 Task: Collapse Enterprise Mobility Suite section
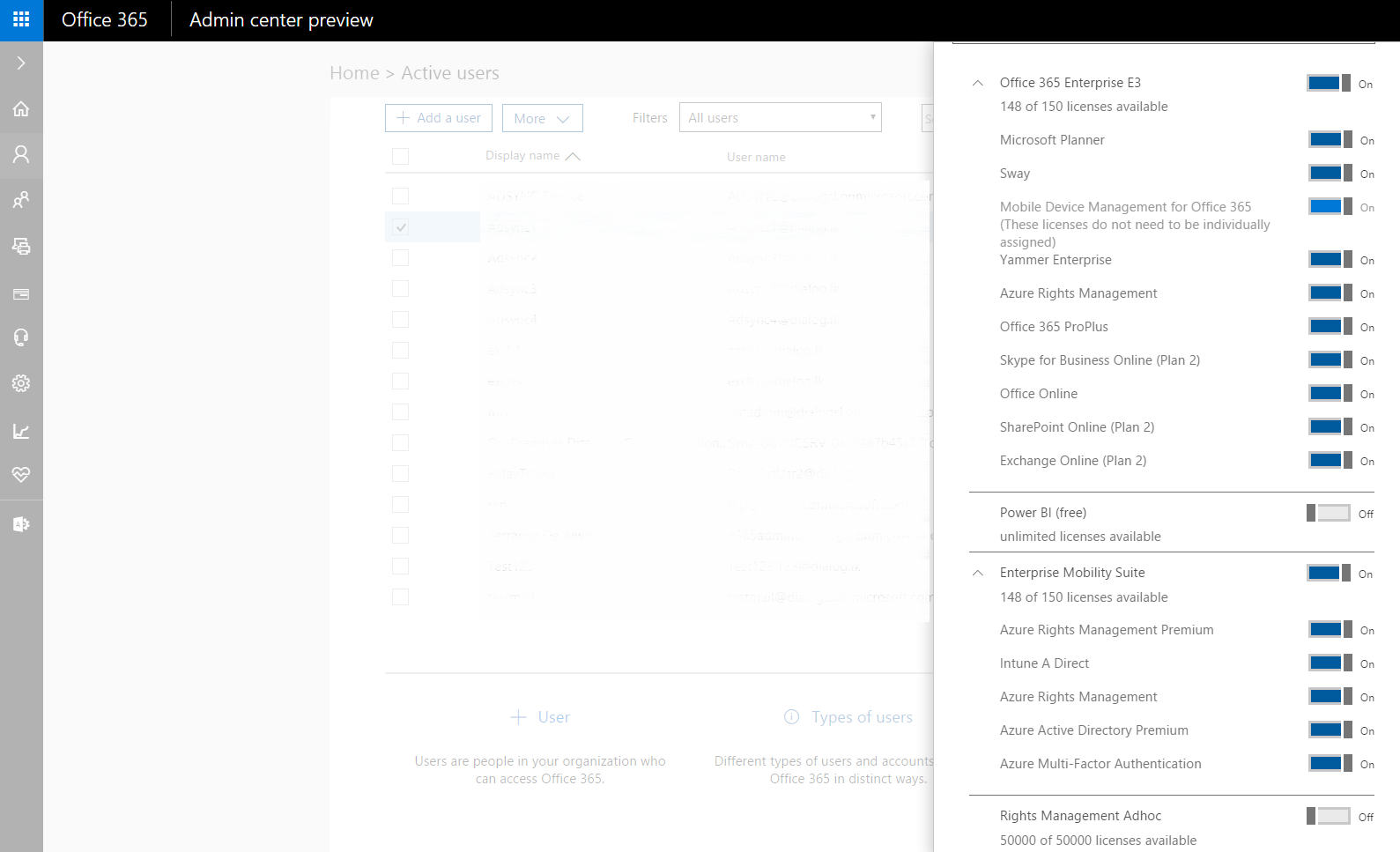point(977,573)
